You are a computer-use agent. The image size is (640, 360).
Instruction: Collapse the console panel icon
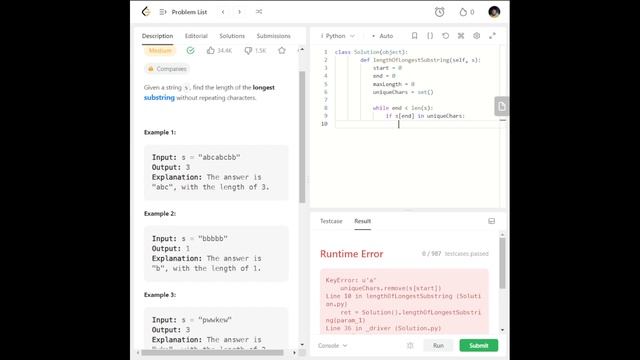[491, 221]
